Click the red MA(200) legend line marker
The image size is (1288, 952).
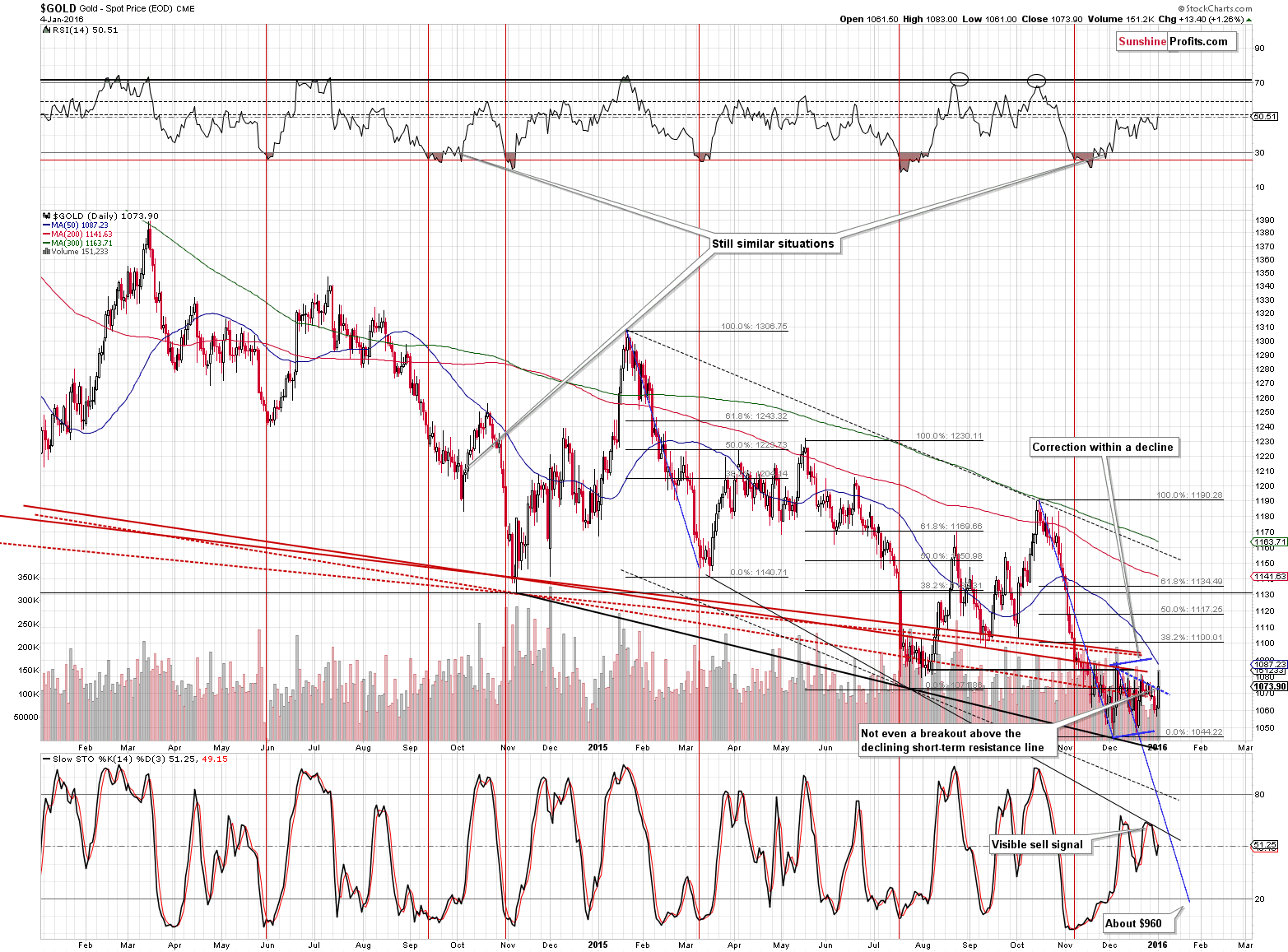(x=46, y=235)
